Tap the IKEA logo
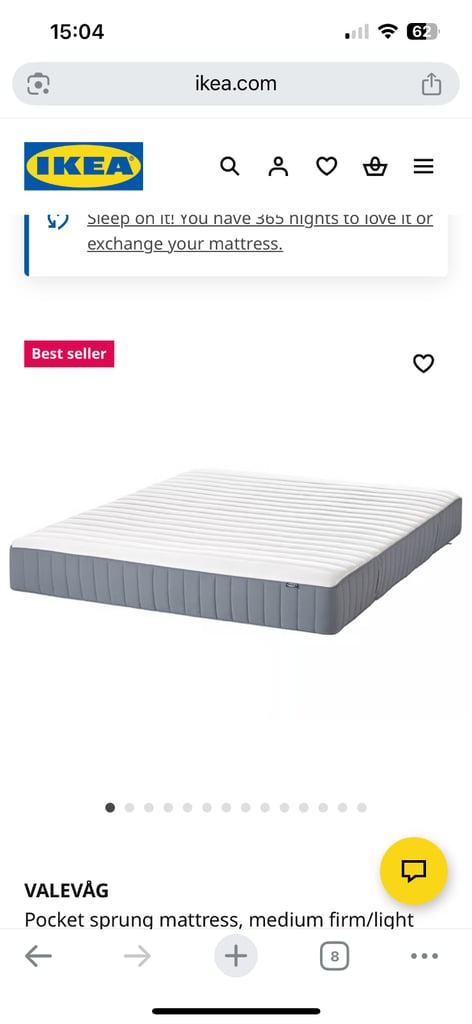Screen dimensions: 472x1024 (x=84, y=166)
